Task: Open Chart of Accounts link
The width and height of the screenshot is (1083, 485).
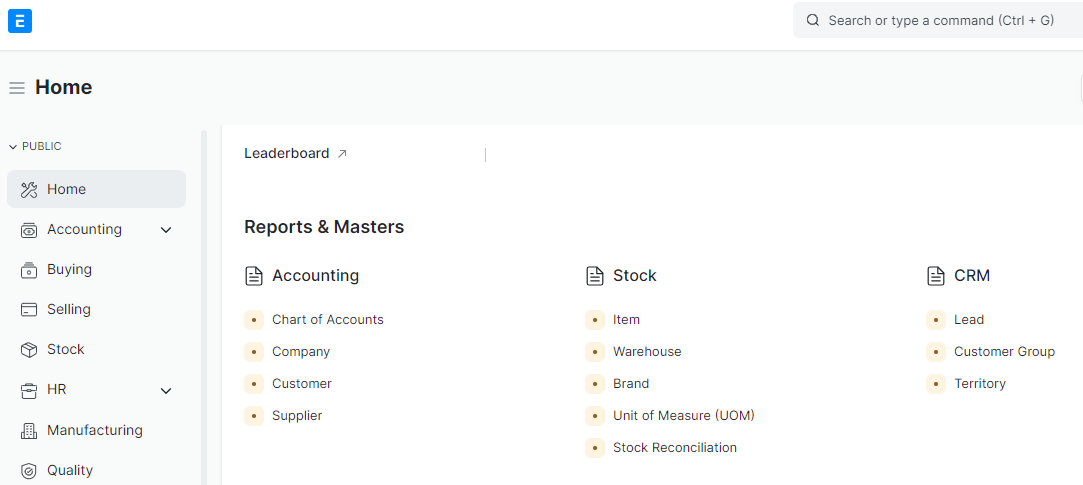Action: (327, 320)
